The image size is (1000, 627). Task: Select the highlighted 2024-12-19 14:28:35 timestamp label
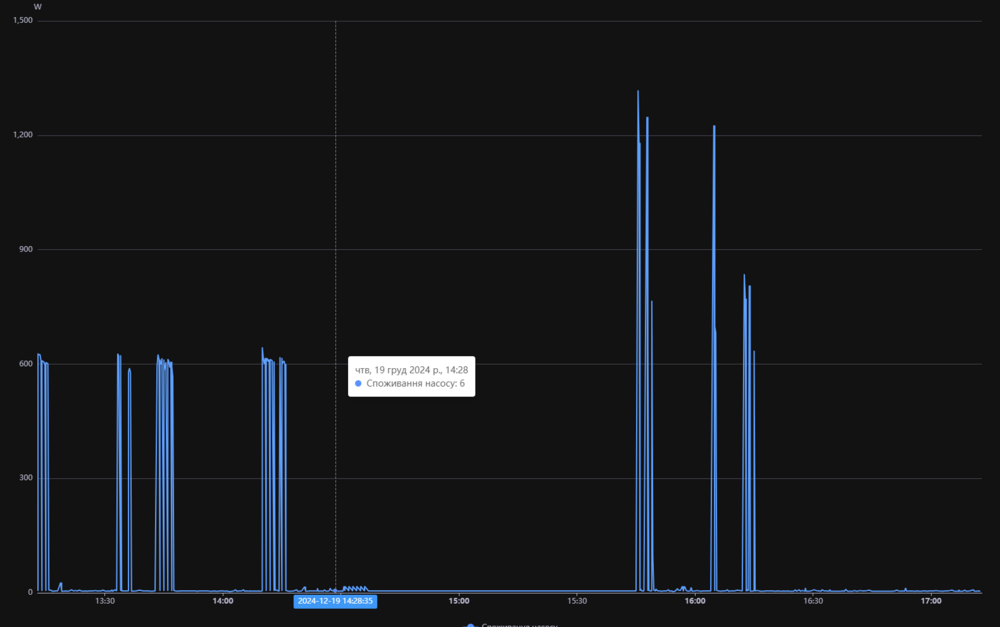335,601
